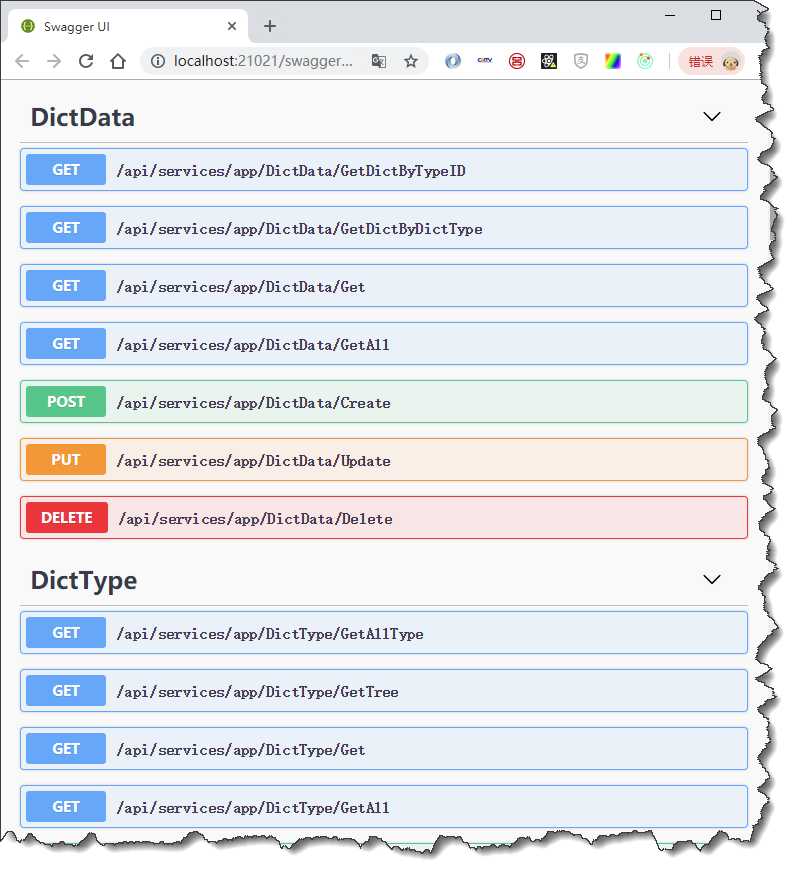Expand GET /api/services/app/DictType/Get operation
Image resolution: width=800 pixels, height=874 pixels.
384,749
